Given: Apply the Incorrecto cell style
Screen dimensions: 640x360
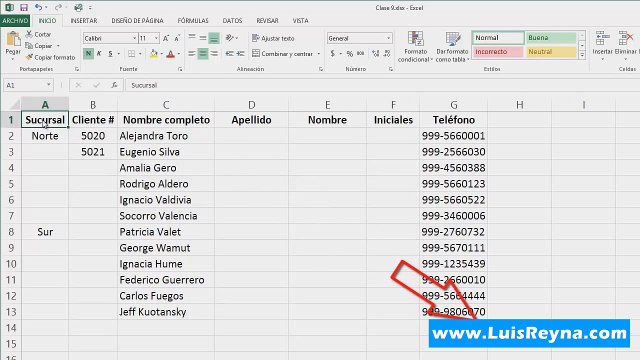Looking at the screenshot, I should [498, 52].
